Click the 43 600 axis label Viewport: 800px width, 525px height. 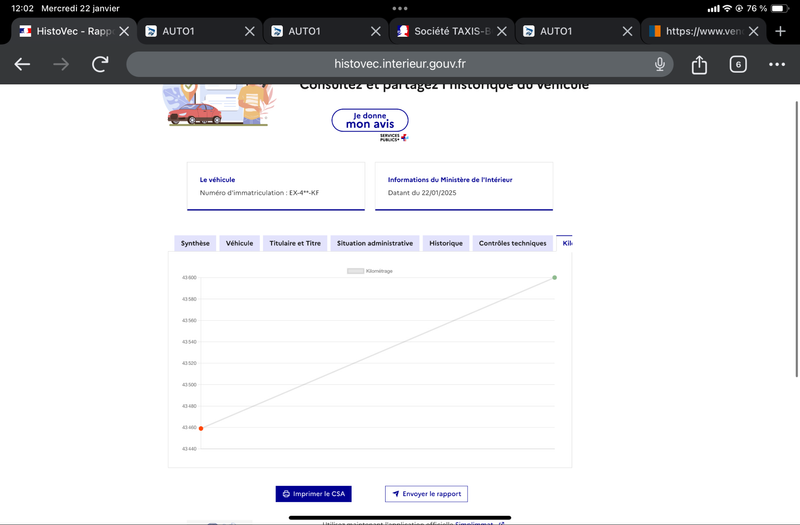[189, 278]
